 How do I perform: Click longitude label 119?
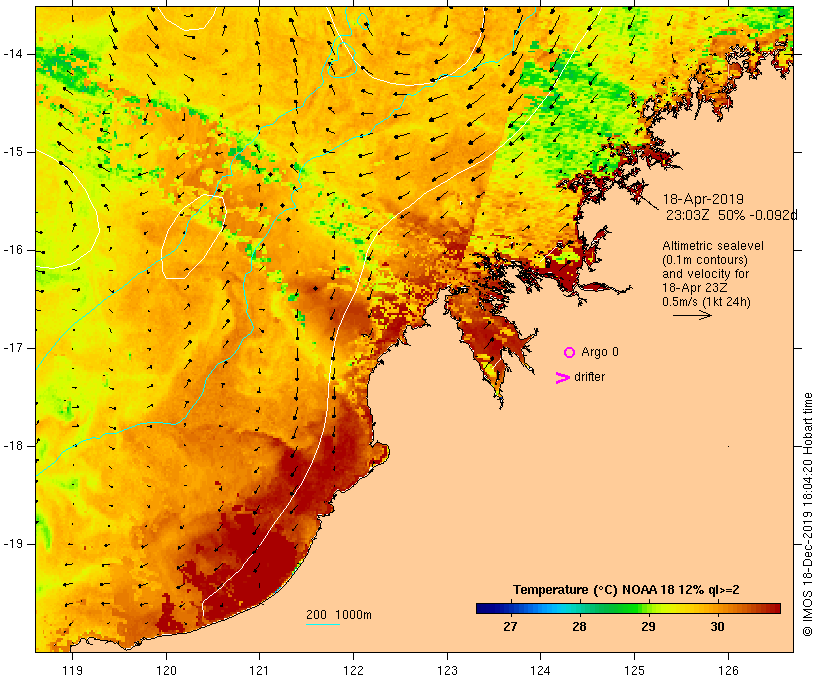[72, 670]
